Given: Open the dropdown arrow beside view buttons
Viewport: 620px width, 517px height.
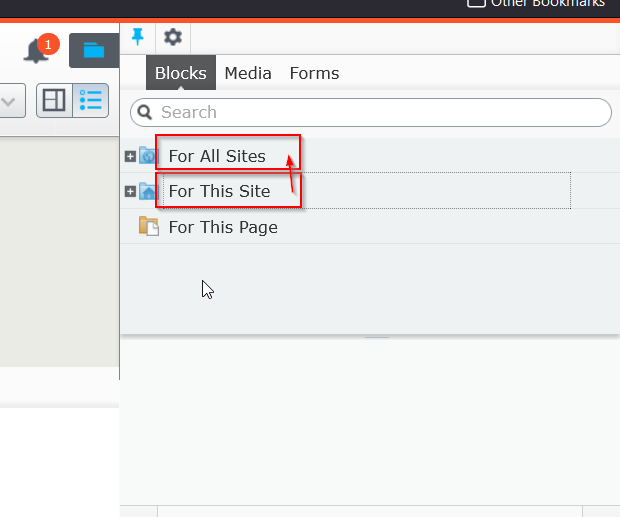Looking at the screenshot, I should coord(9,101).
